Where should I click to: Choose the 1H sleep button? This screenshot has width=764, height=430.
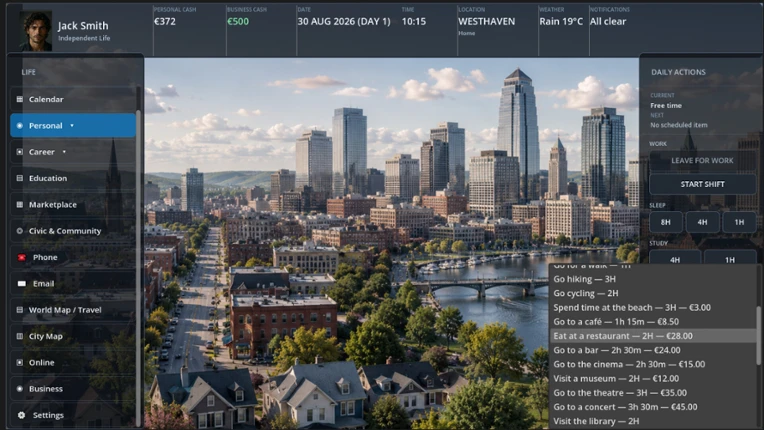click(x=739, y=222)
